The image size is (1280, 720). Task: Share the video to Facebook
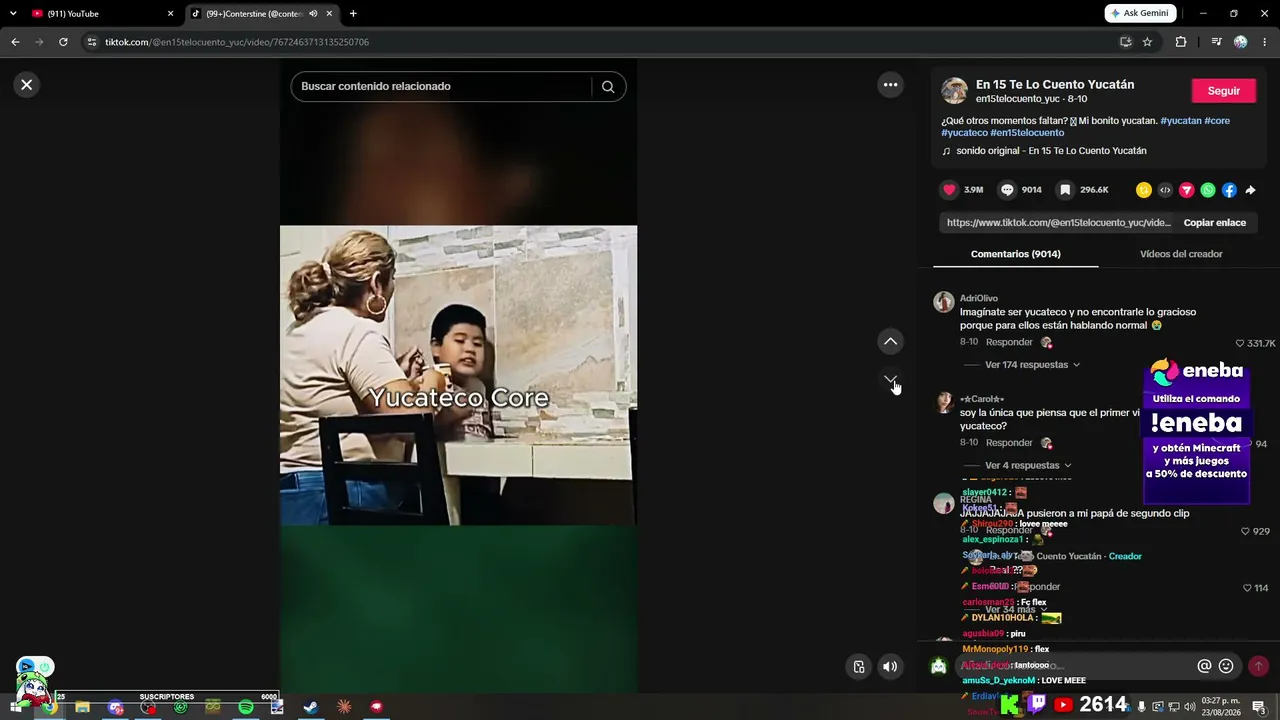coord(1229,190)
